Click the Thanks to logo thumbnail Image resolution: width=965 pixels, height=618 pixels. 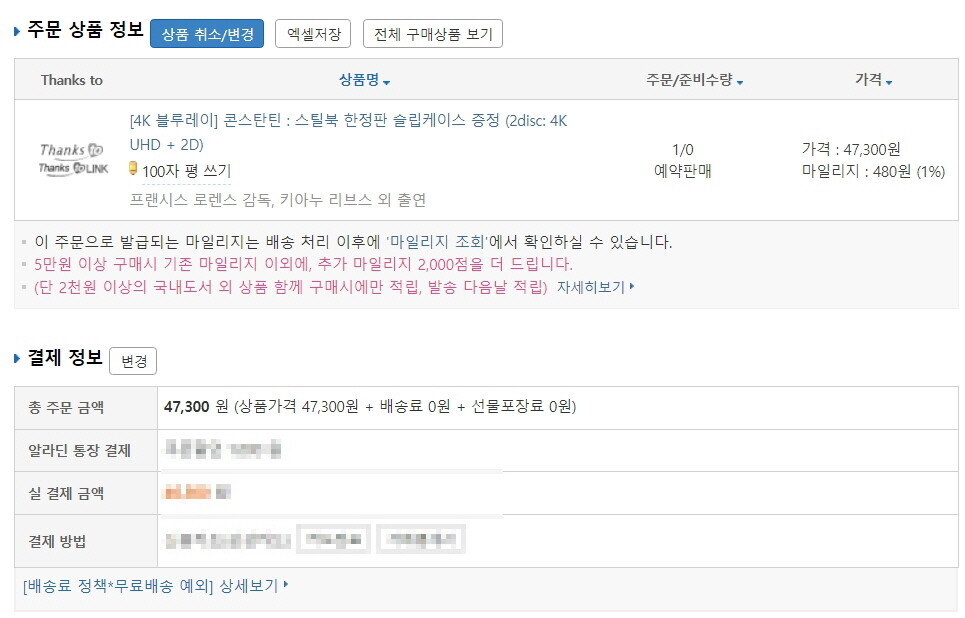pyautogui.click(x=71, y=150)
